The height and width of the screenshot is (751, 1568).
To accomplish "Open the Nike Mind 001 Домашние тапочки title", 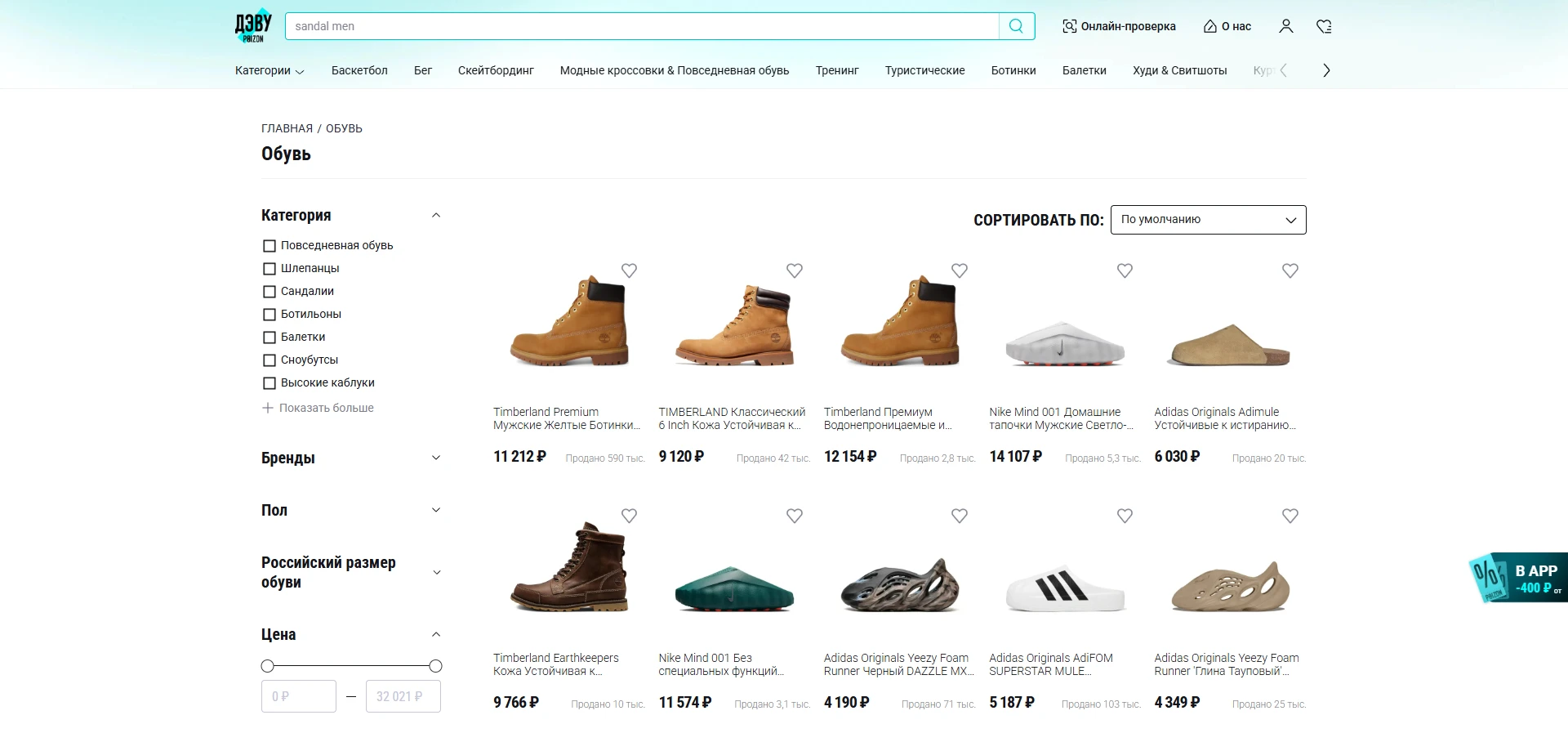I will coord(1061,418).
